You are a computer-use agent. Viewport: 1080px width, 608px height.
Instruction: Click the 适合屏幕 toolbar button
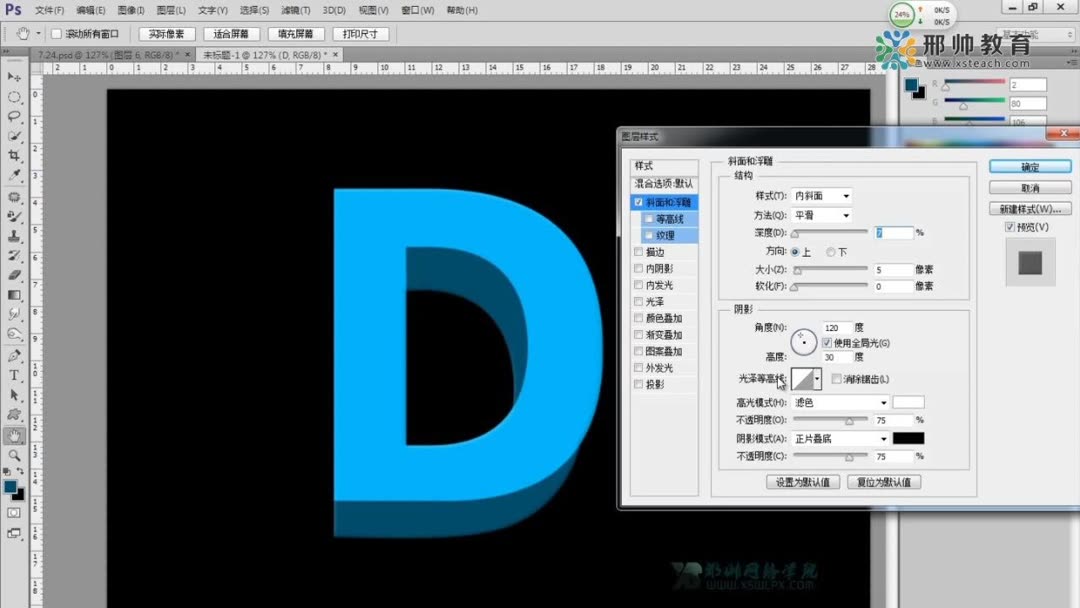click(231, 33)
